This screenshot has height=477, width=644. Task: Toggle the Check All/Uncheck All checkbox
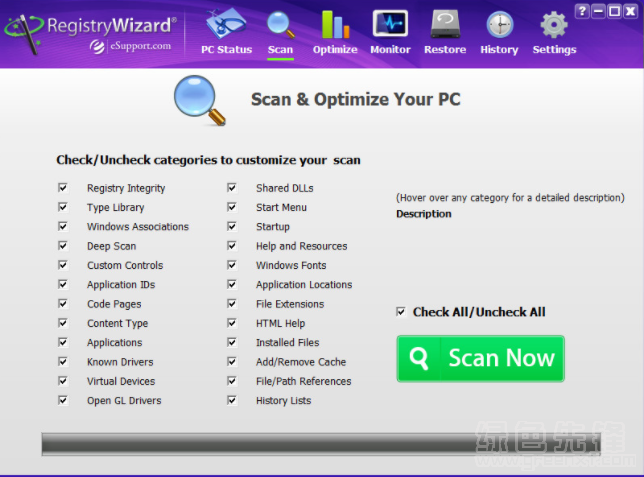(x=401, y=312)
